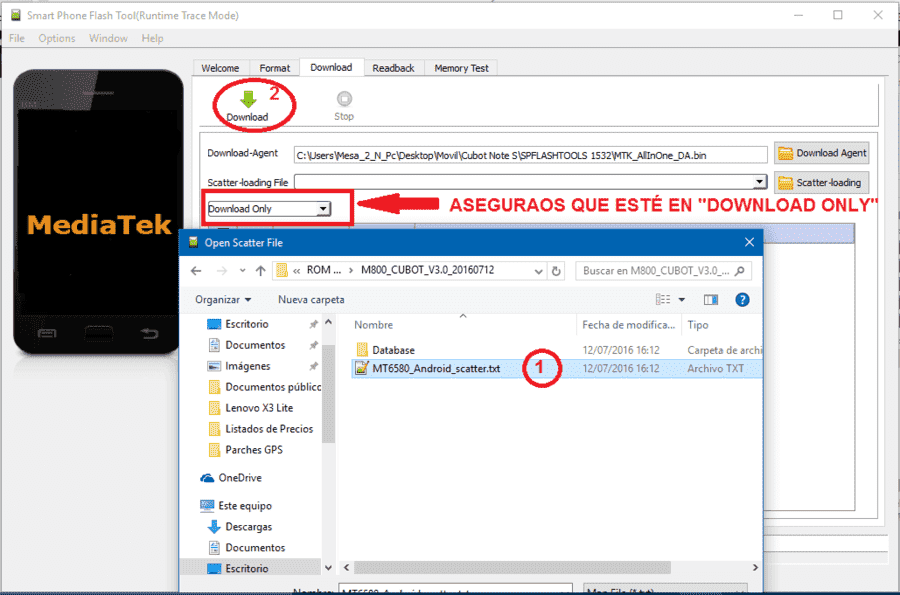Go back in the file dialog

coord(196,271)
